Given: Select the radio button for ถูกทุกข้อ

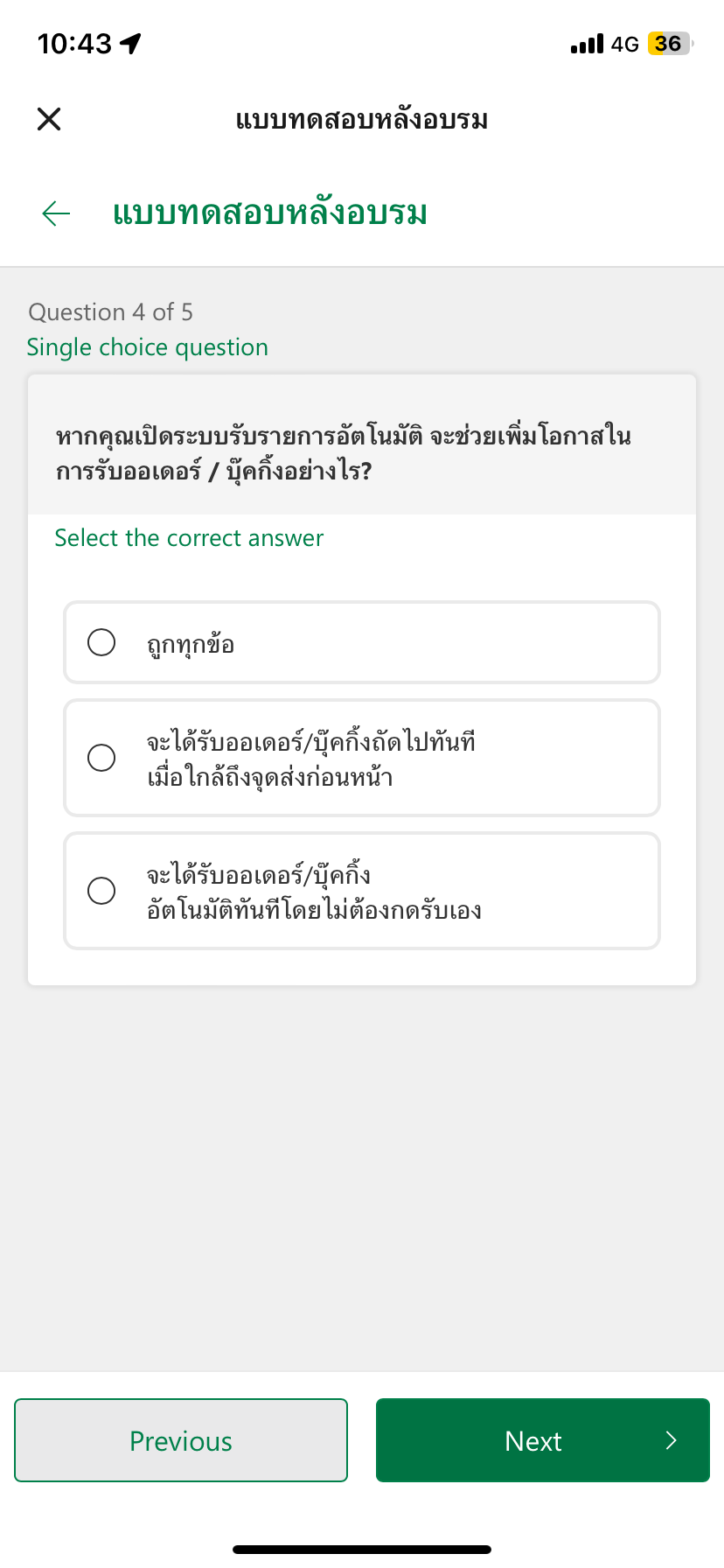Looking at the screenshot, I should tap(101, 642).
